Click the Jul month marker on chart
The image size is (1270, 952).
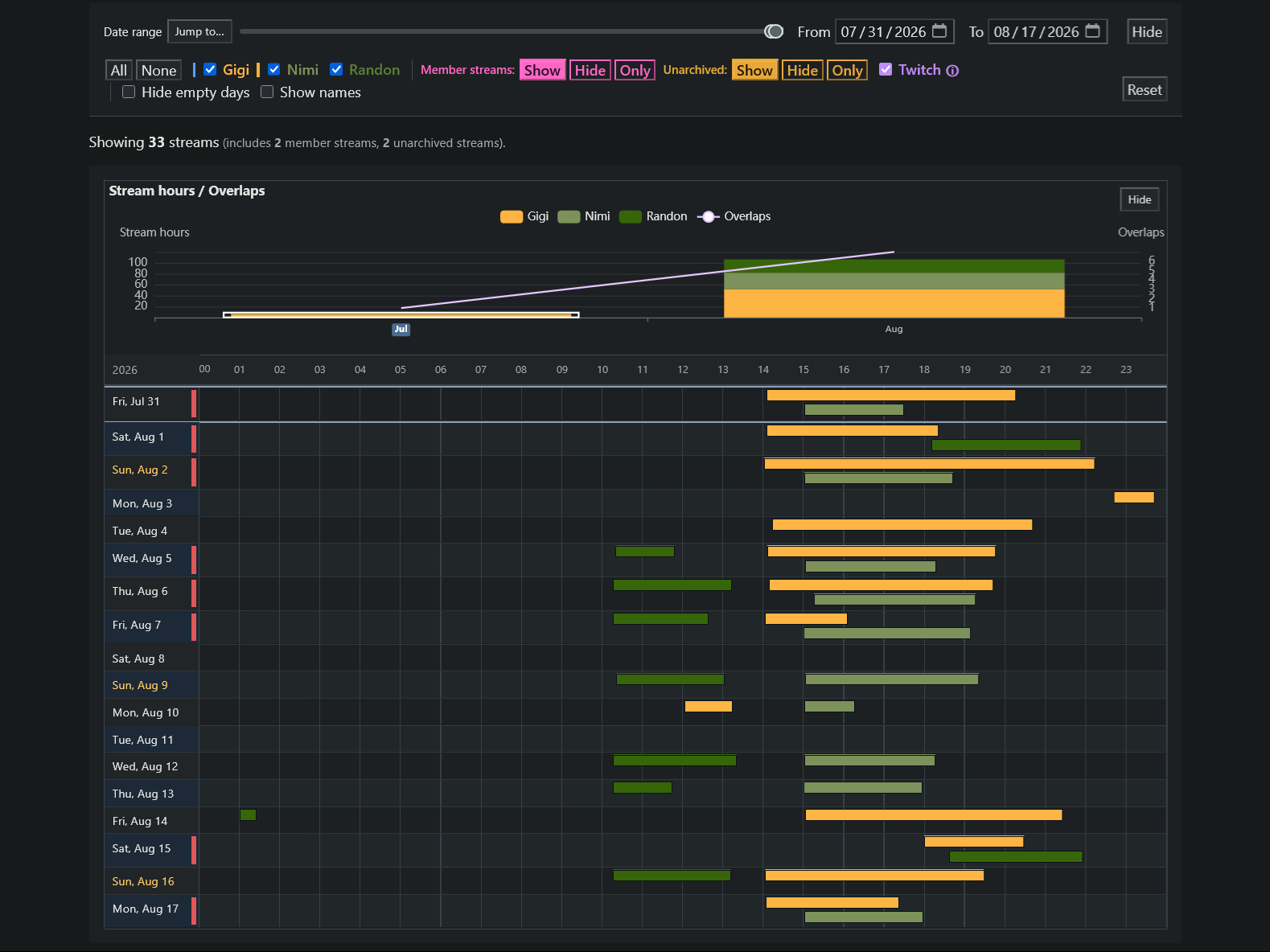tap(401, 329)
